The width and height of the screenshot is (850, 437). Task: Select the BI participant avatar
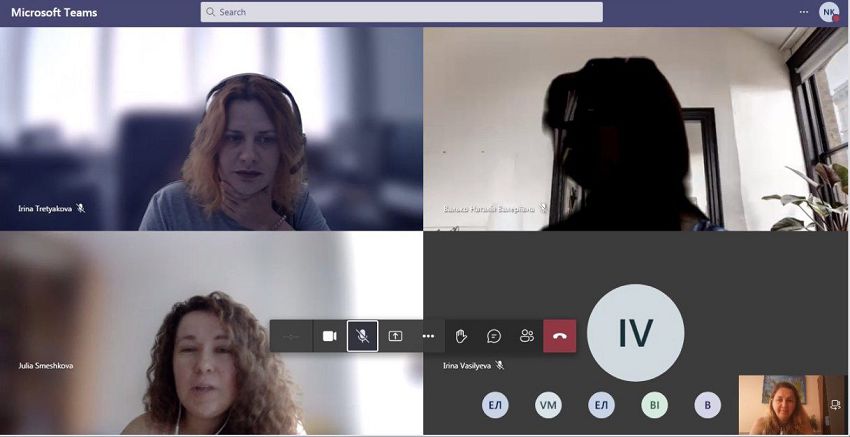click(654, 405)
